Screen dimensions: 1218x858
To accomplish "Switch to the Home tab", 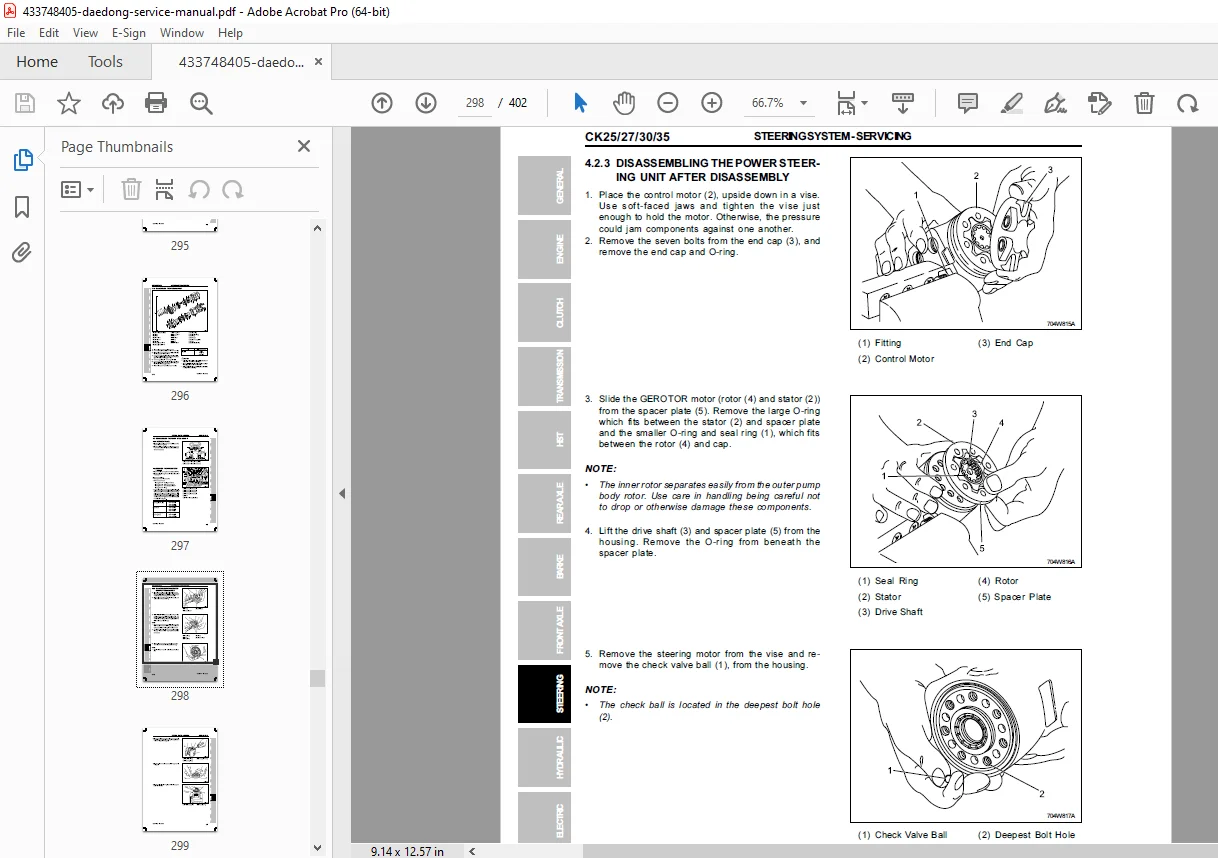I will (37, 61).
